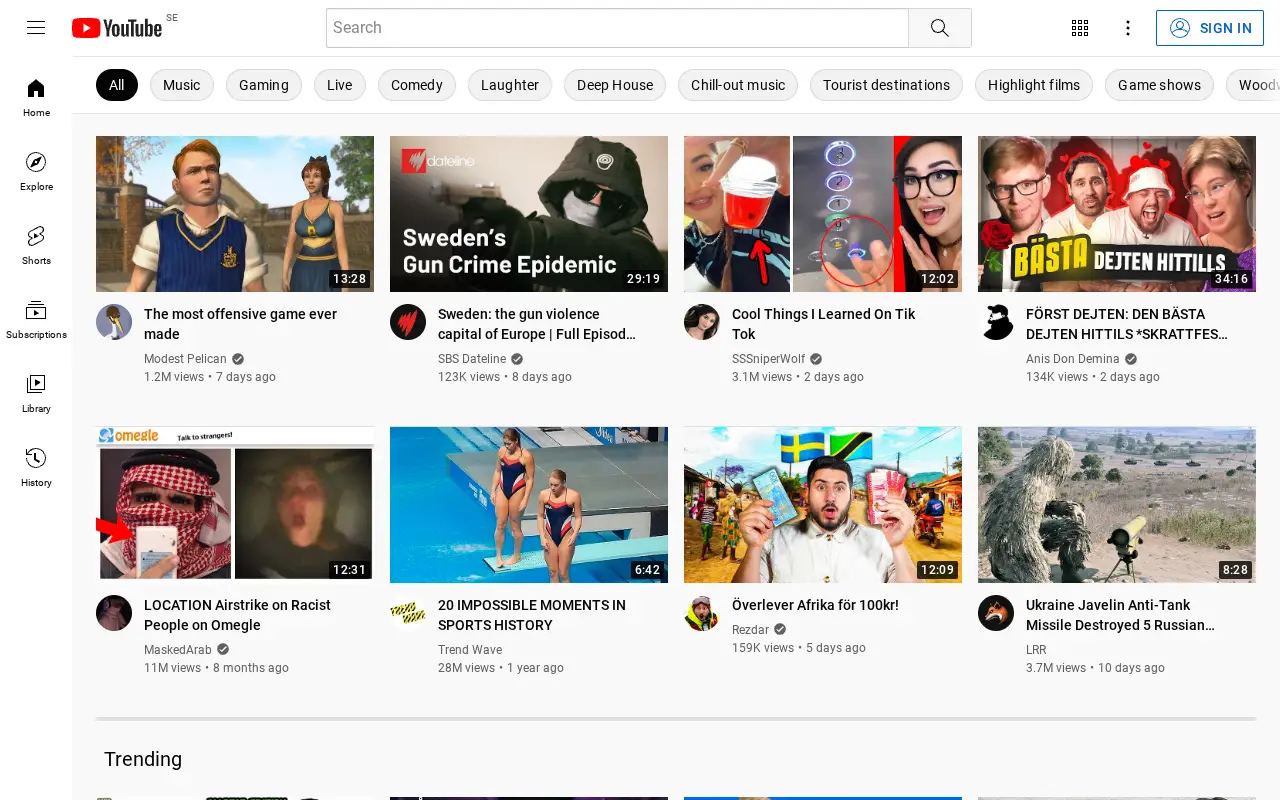
Task: Open MaskedArab channel name link
Action: point(178,650)
